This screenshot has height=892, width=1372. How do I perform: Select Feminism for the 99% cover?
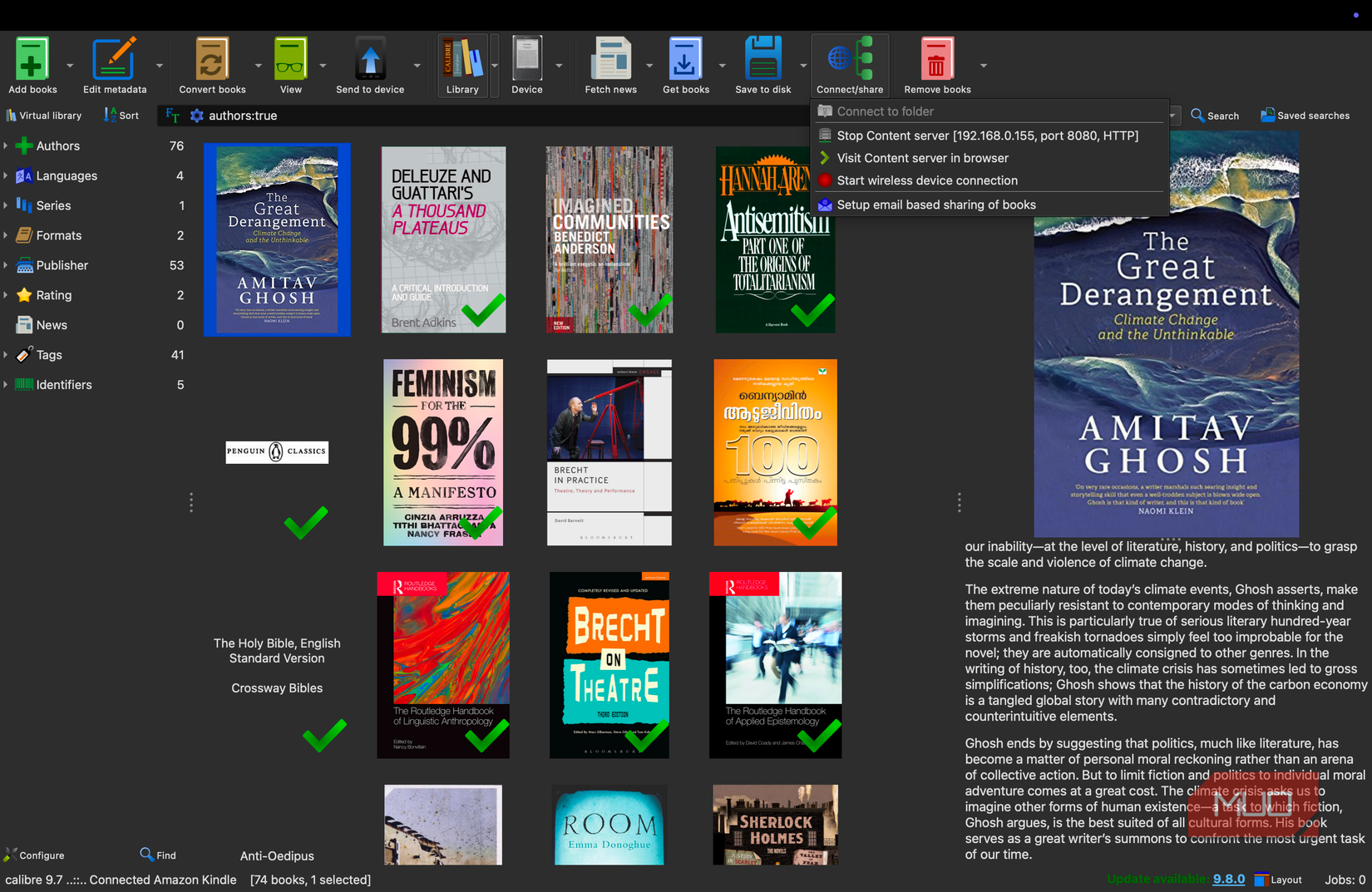[443, 452]
